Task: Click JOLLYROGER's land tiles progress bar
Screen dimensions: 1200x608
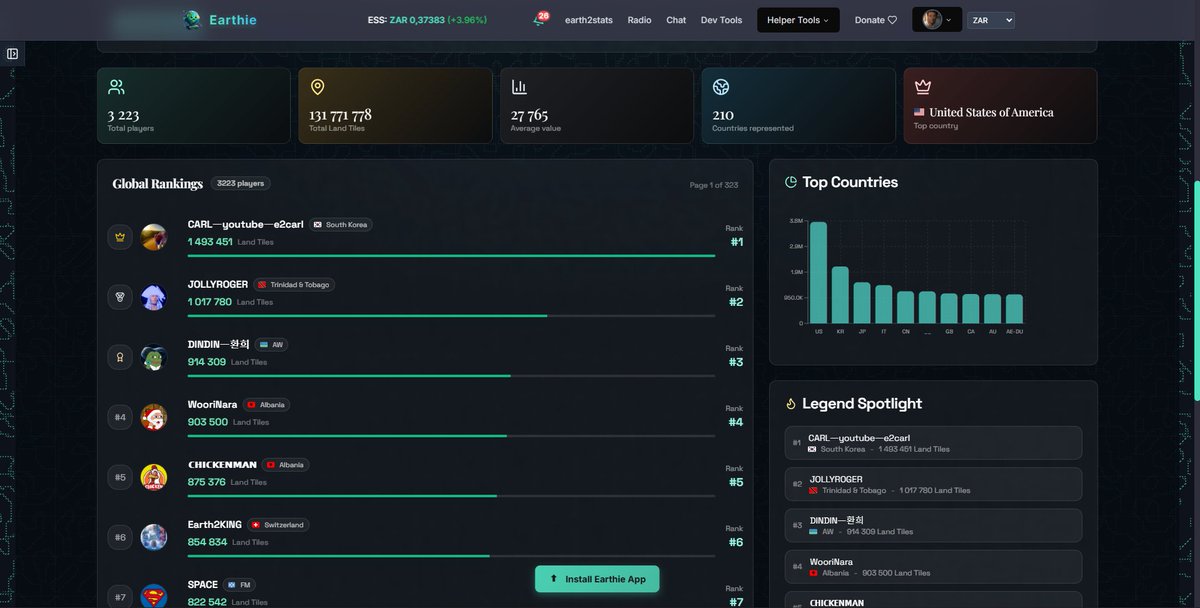Action: tap(451, 316)
